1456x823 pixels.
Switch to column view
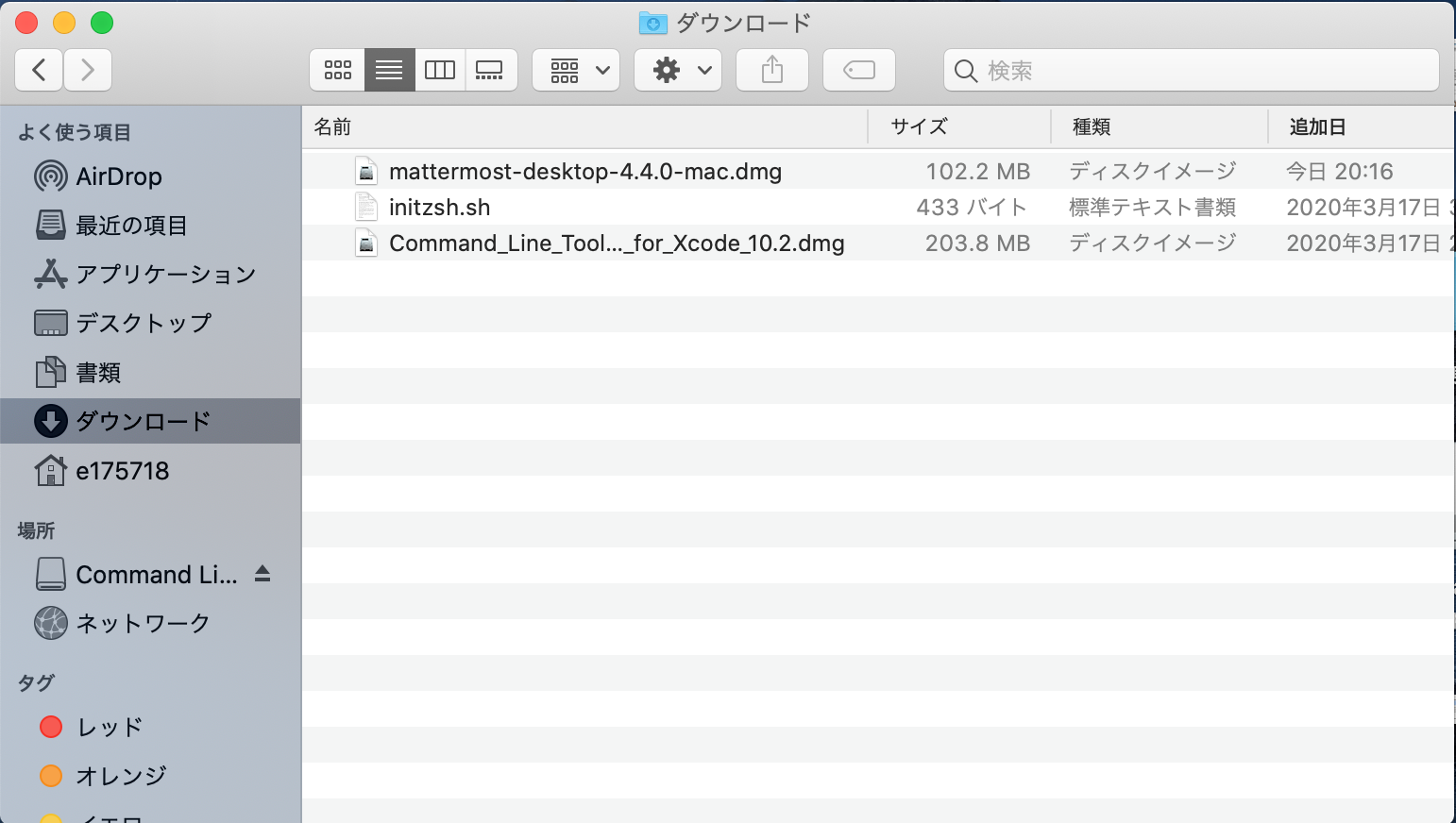click(x=440, y=70)
